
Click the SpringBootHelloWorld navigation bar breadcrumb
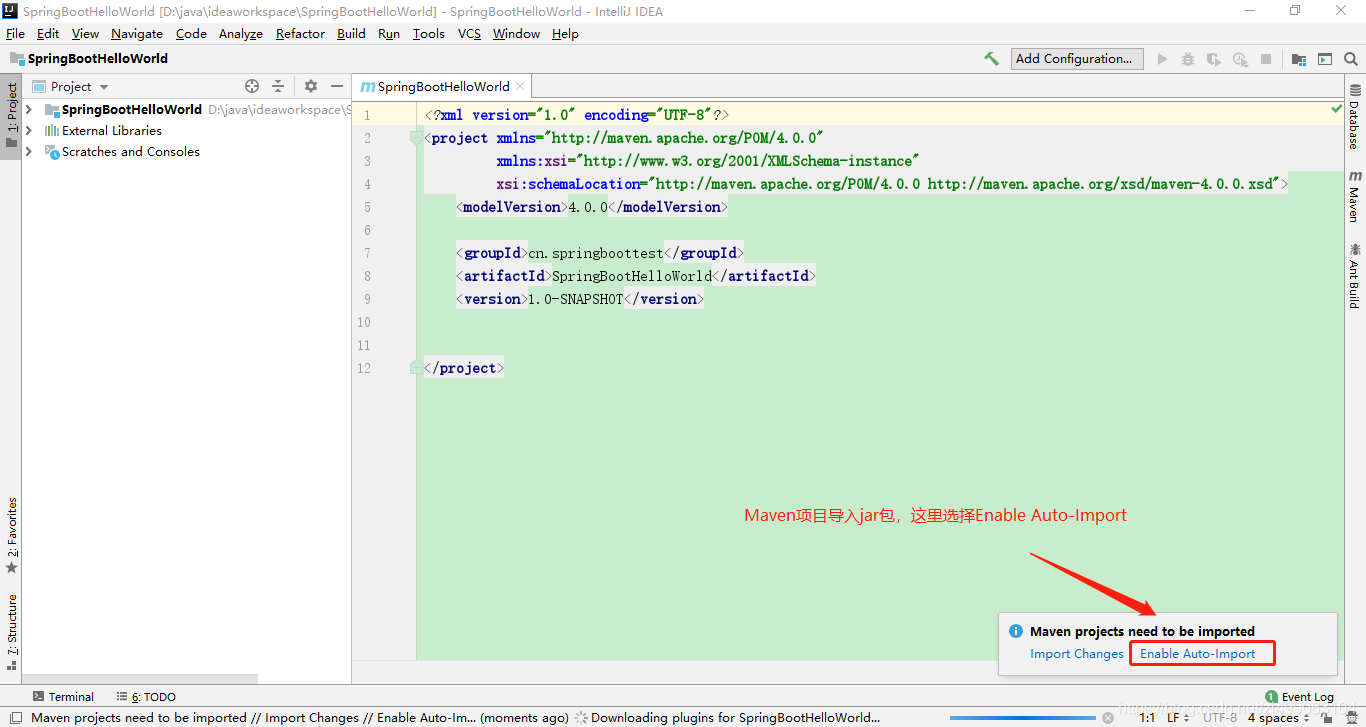tap(88, 59)
